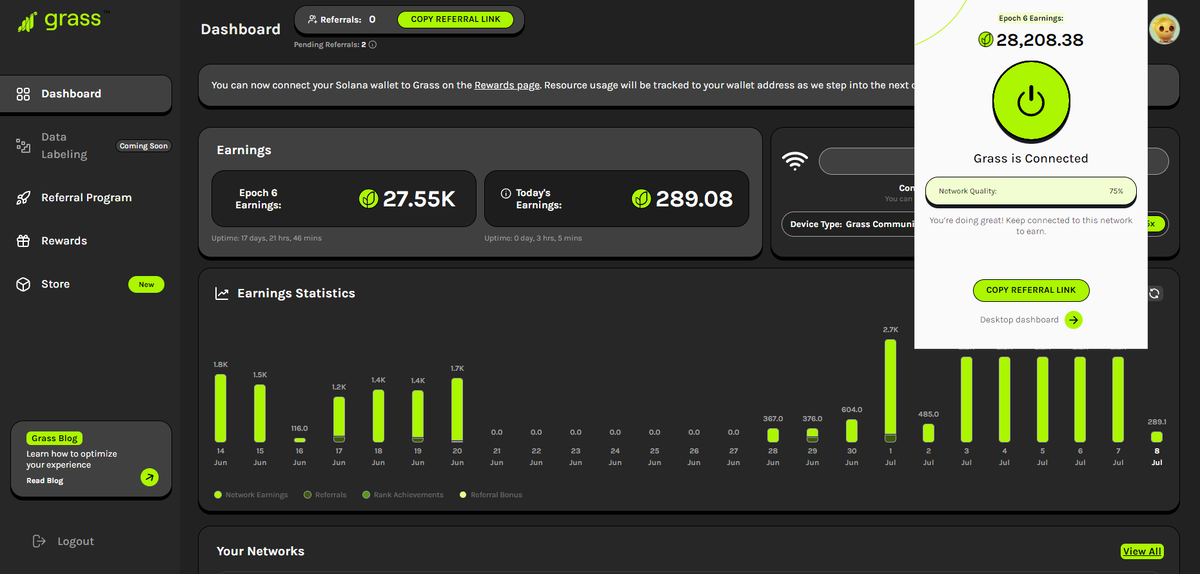The width and height of the screenshot is (1200, 574).
Task: Click the Logout door icon
Action: (x=39, y=541)
